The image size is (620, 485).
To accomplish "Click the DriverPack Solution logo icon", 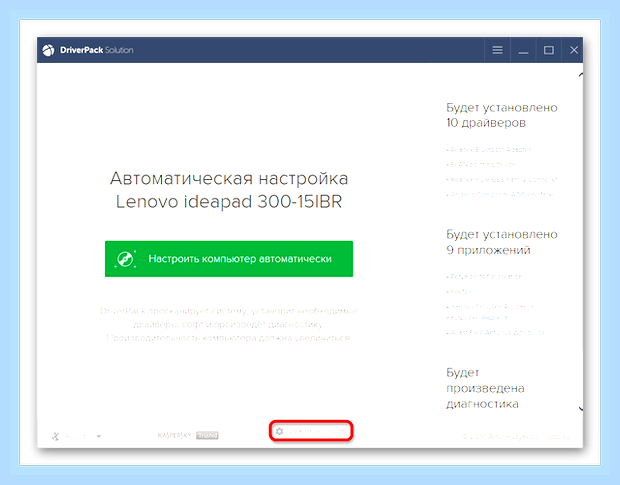I will [x=48, y=50].
